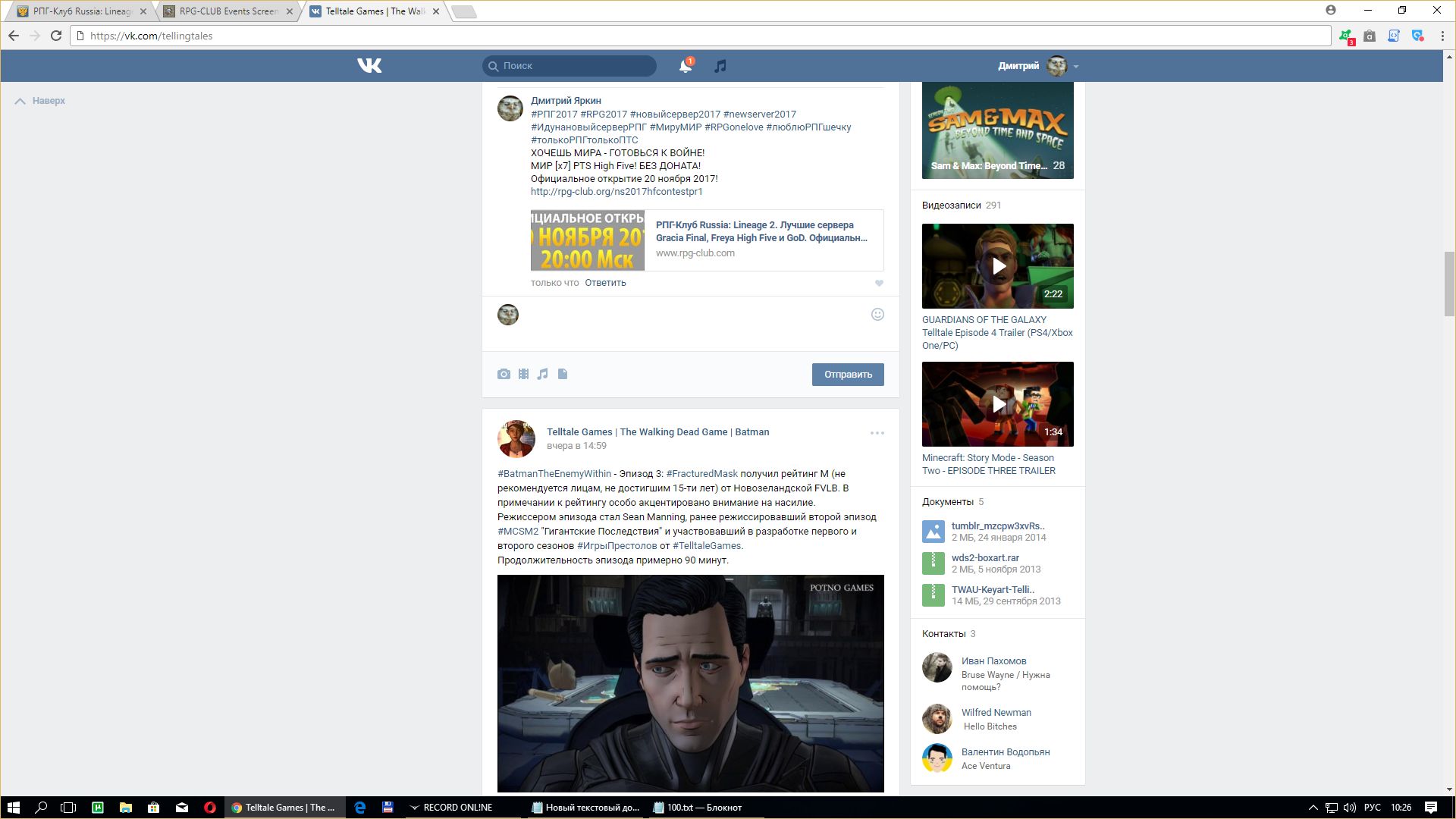Open the emoji smiley picker
This screenshot has height=819, width=1456.
click(x=877, y=315)
